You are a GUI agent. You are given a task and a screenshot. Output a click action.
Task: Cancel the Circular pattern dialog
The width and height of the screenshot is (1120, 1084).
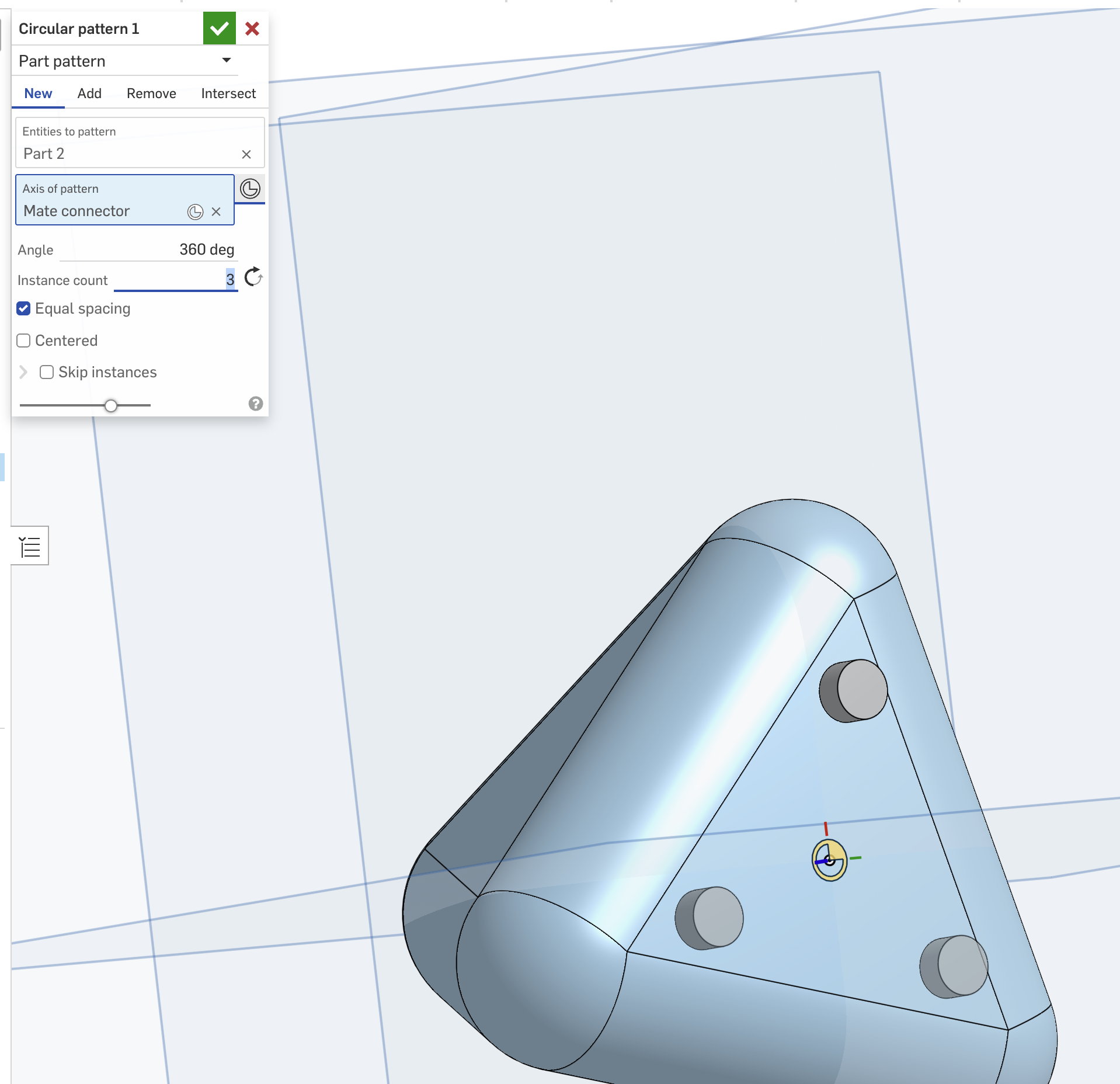click(x=252, y=29)
